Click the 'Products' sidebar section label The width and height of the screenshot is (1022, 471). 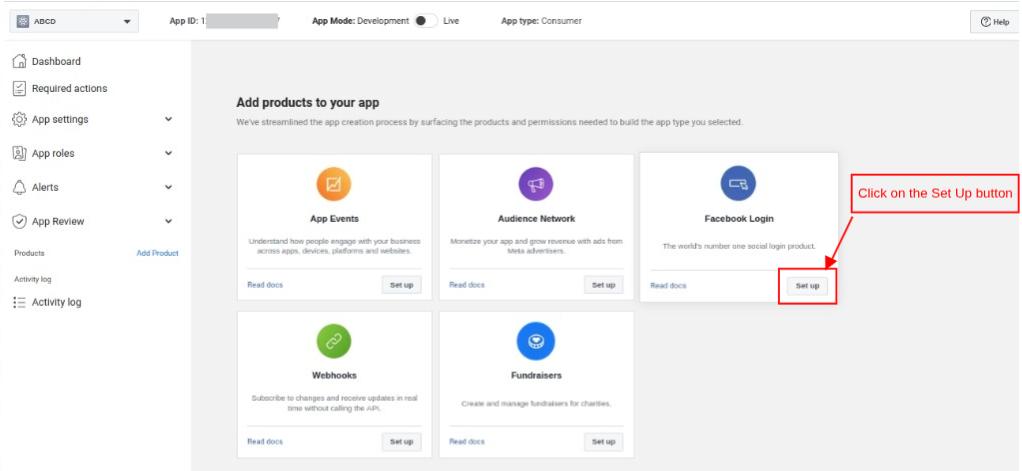point(29,253)
